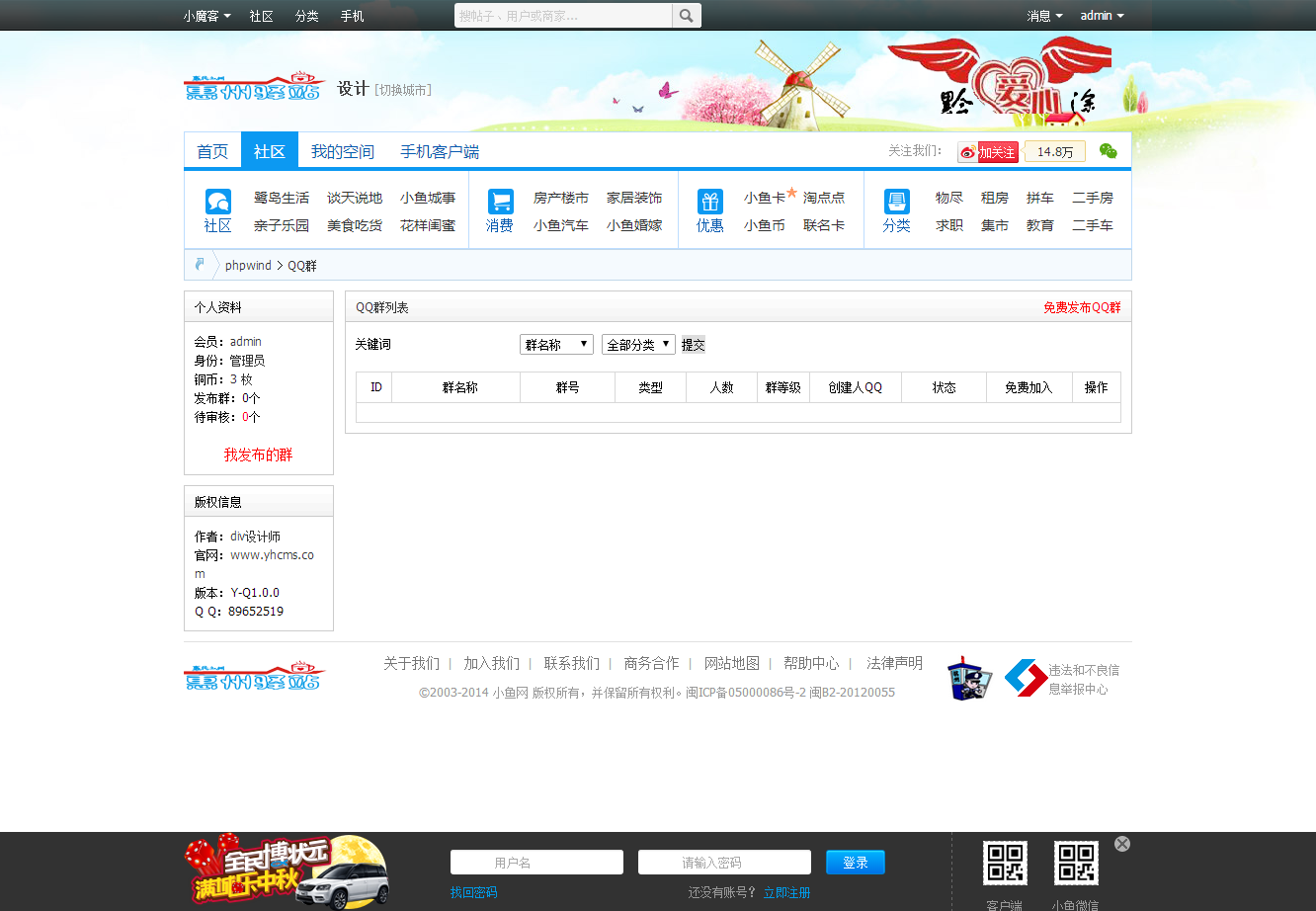
Task: Open 我发布的群 link
Action: pyautogui.click(x=258, y=455)
